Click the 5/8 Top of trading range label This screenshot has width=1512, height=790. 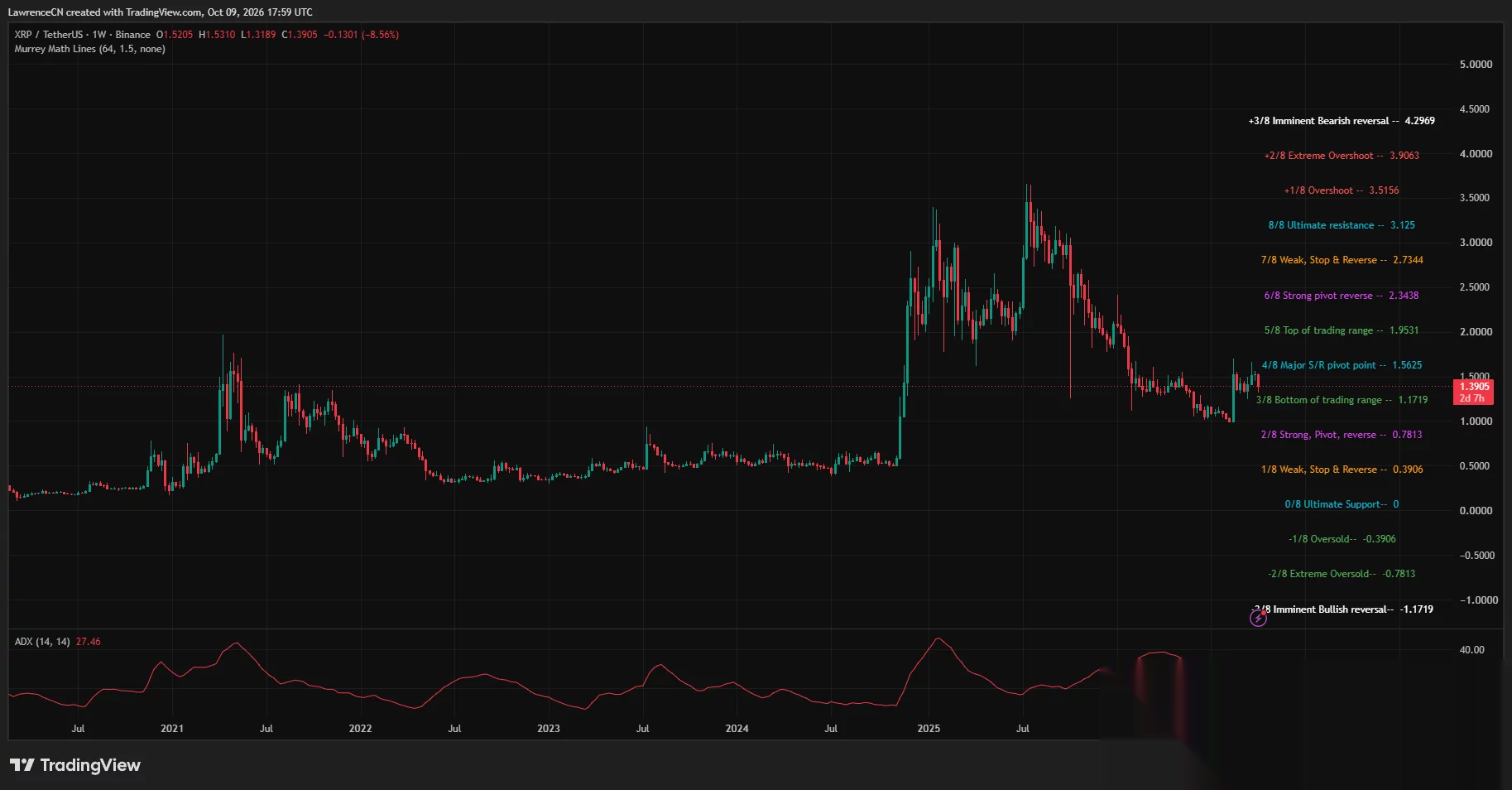[x=1342, y=330]
